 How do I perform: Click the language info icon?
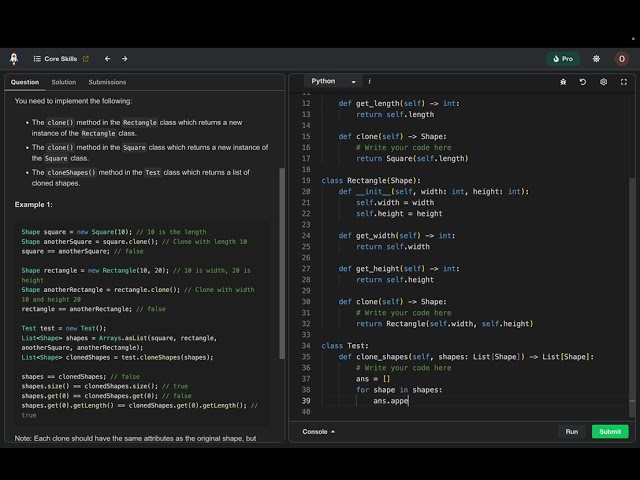pos(369,81)
